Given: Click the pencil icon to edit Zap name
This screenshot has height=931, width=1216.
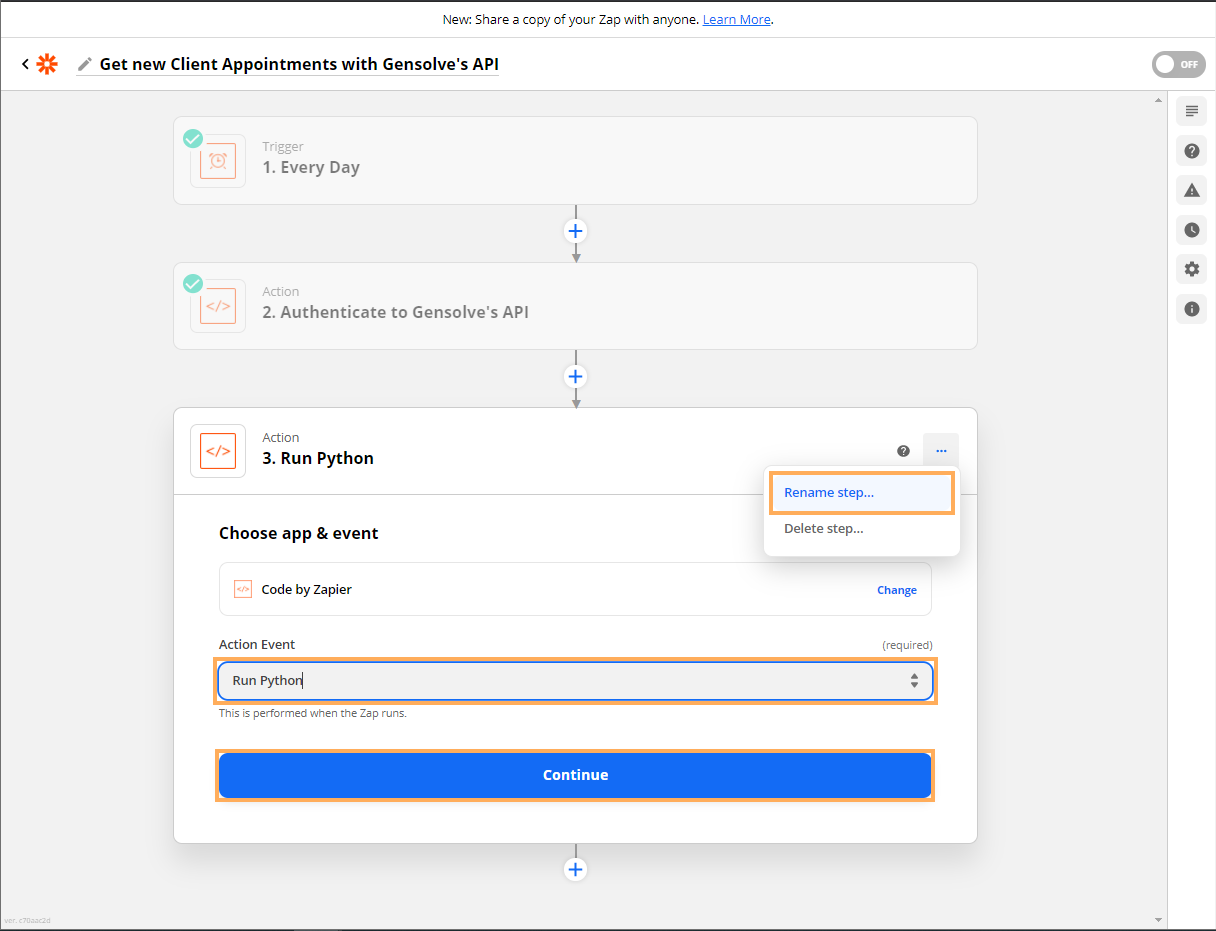Looking at the screenshot, I should tap(85, 64).
